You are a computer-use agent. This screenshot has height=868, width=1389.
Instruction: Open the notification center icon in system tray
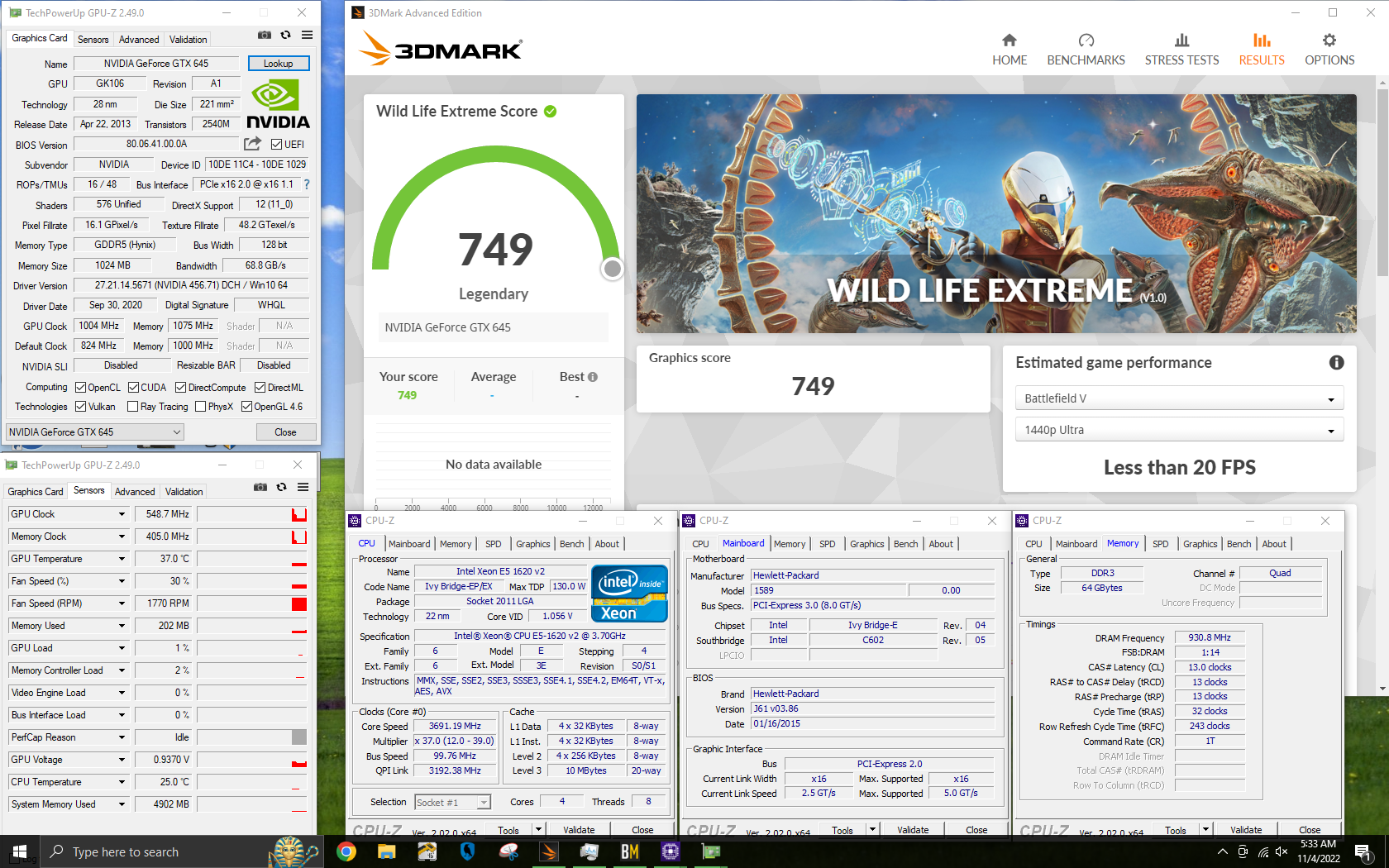pyautogui.click(x=1364, y=851)
